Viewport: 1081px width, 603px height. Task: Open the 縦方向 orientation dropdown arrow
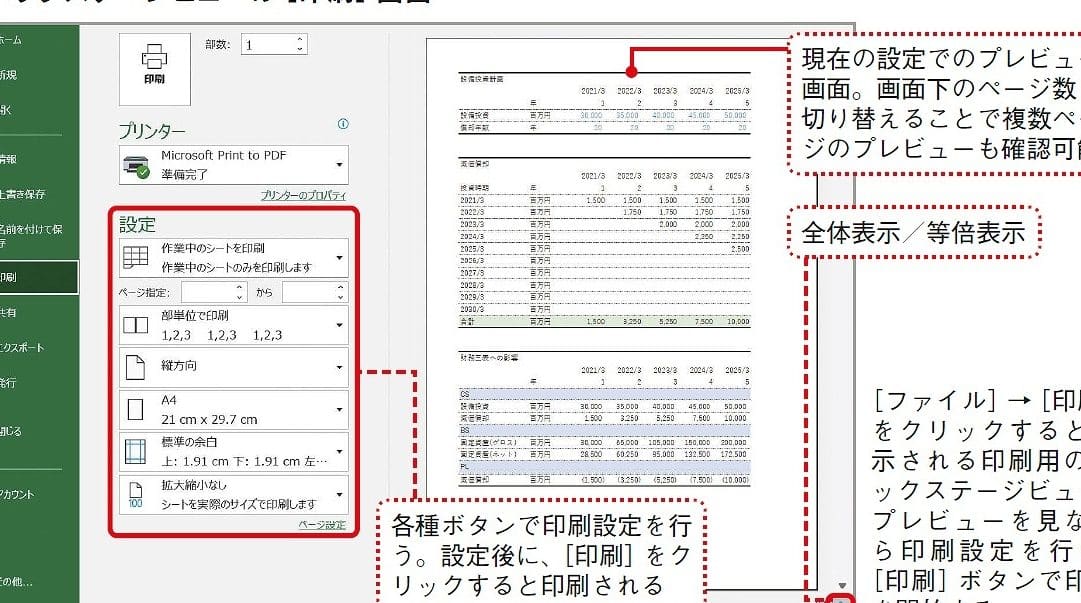340,367
